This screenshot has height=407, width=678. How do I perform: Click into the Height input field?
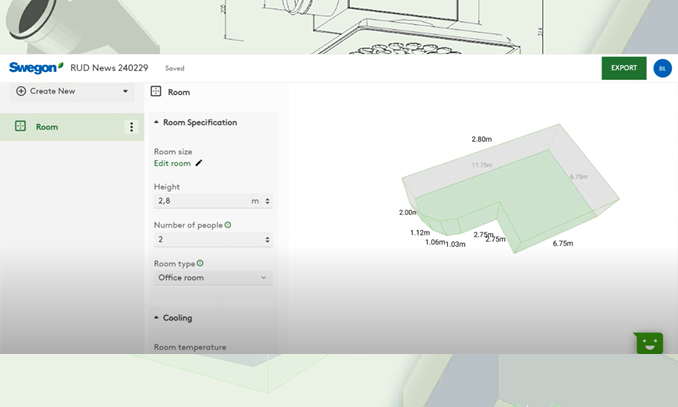point(200,201)
